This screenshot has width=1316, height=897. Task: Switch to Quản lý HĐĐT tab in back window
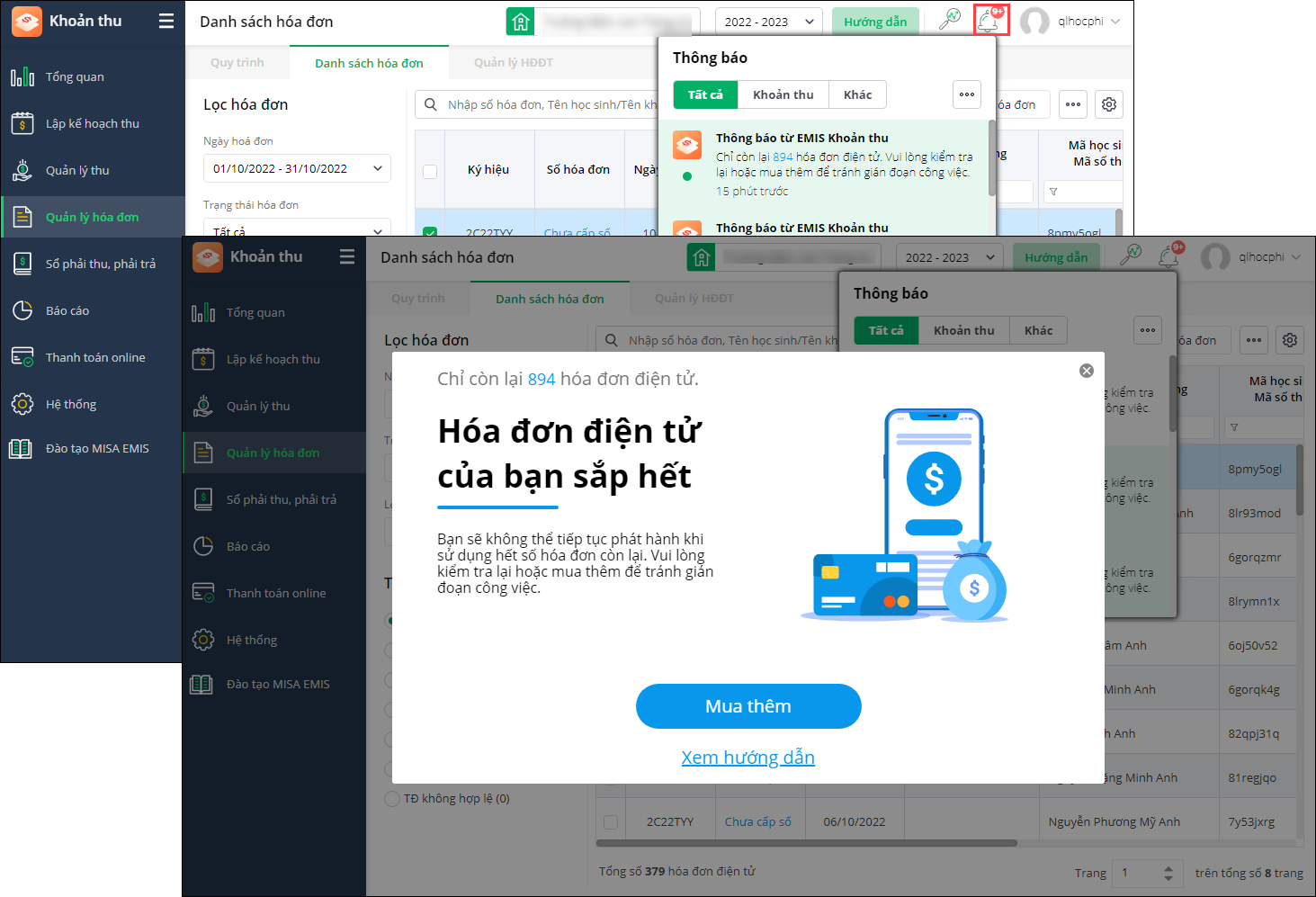[x=514, y=63]
